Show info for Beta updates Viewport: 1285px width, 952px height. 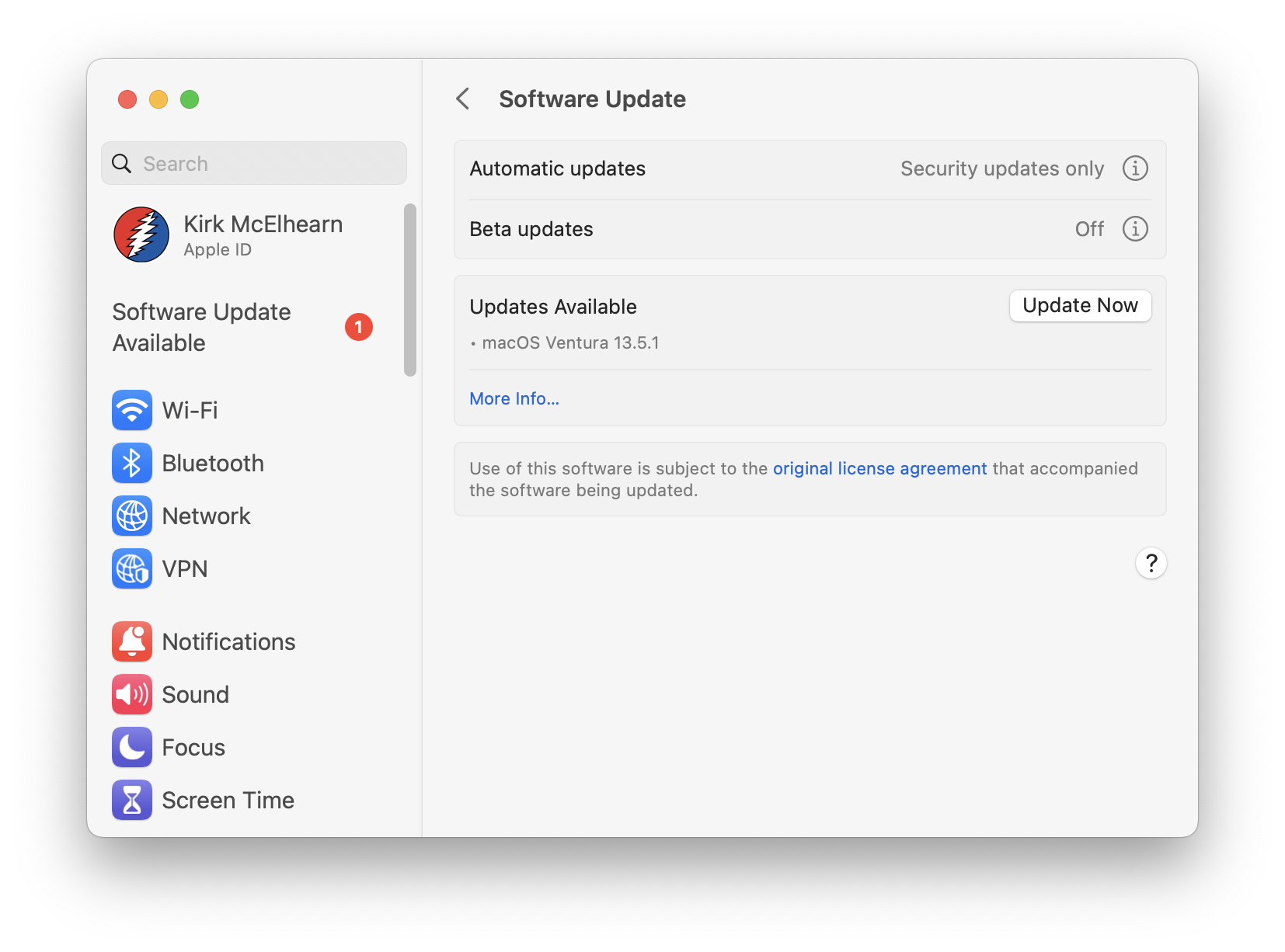tap(1135, 228)
